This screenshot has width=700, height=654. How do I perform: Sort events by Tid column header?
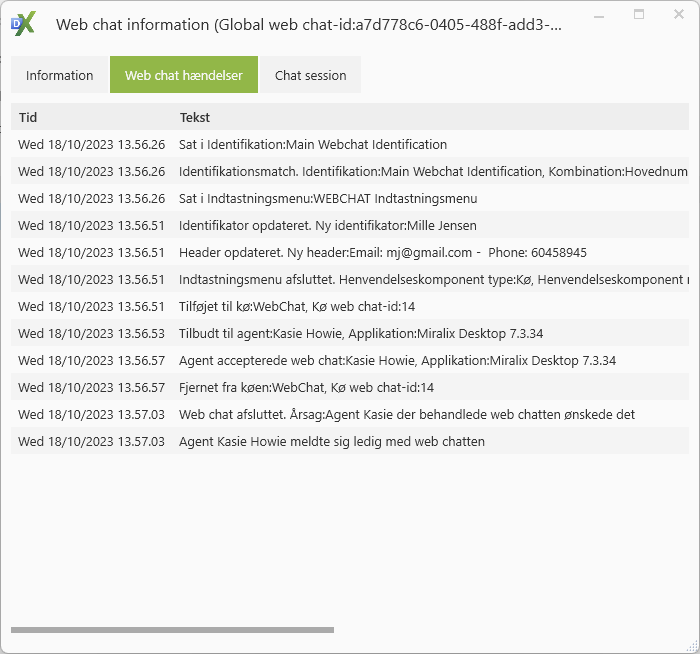point(28,117)
